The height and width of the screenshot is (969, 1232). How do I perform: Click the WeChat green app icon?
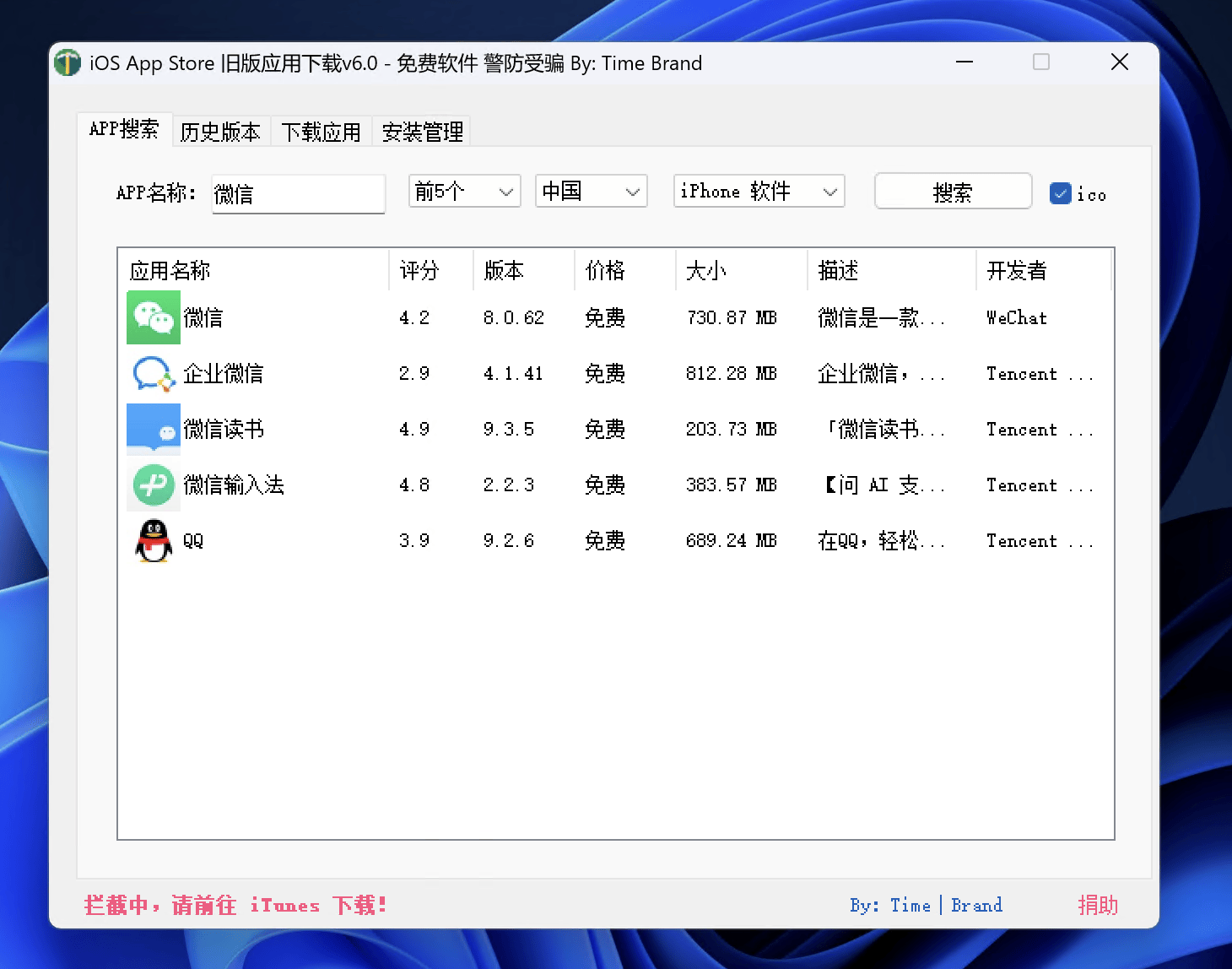pos(153,317)
